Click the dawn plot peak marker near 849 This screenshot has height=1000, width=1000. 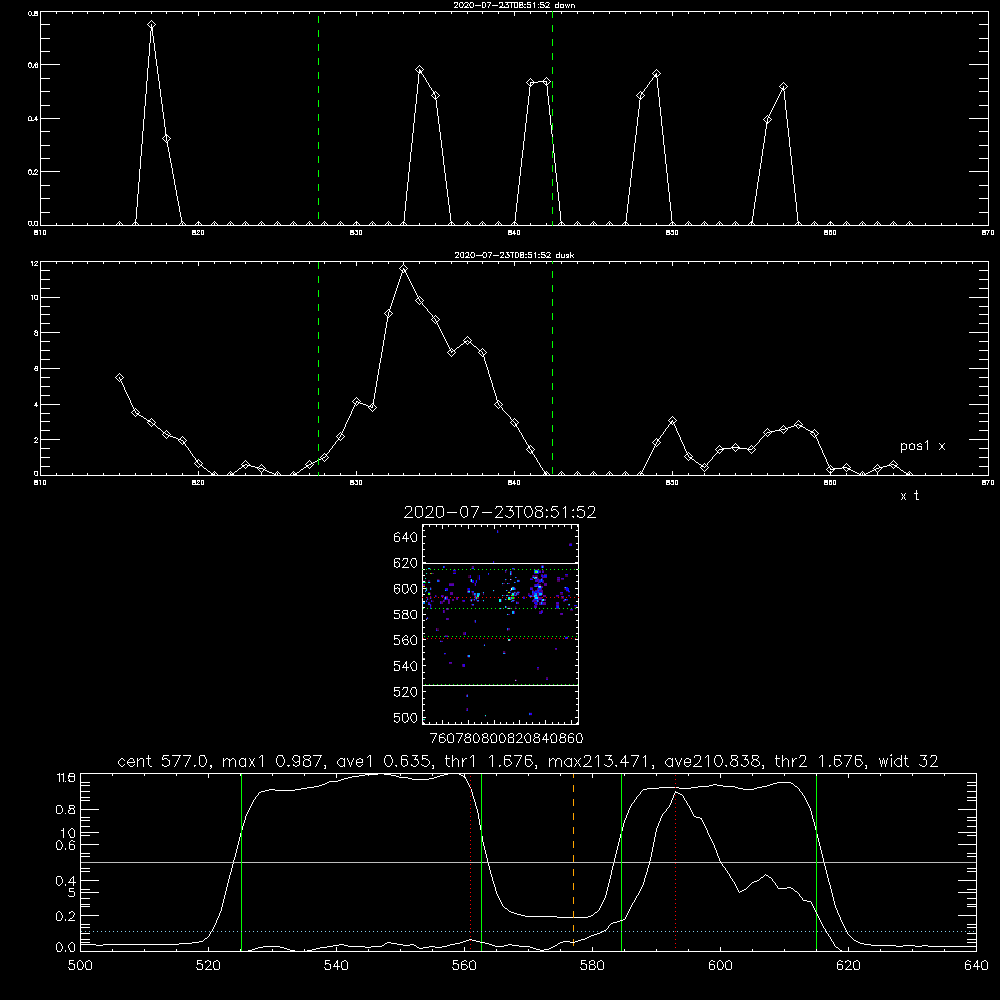tap(656, 74)
